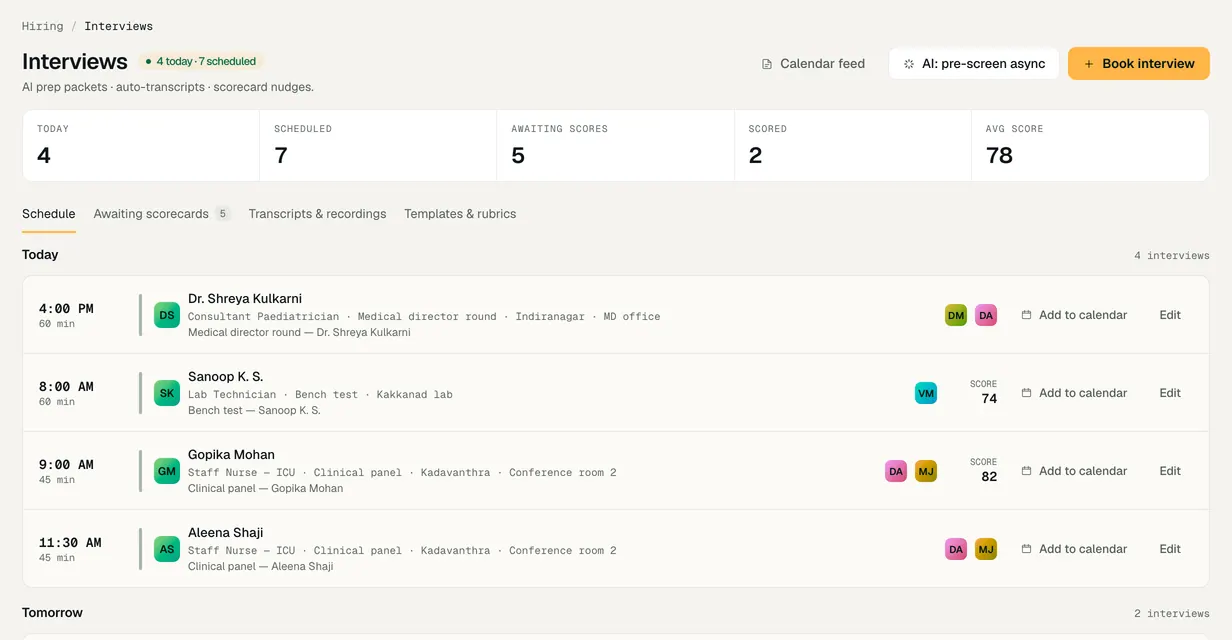Edit Sanoop K. S. interview

coord(1170,393)
